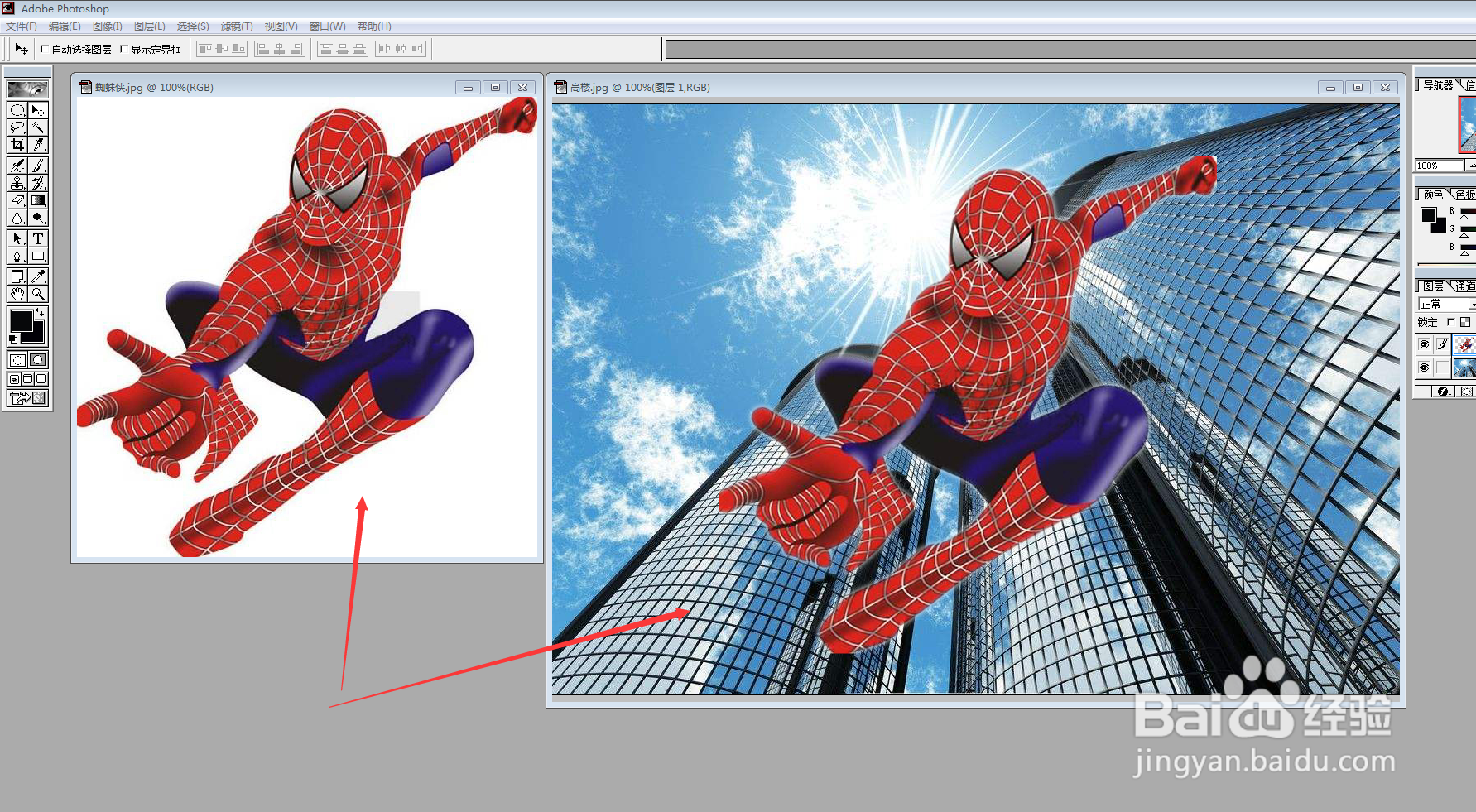Viewport: 1476px width, 812px height.
Task: Switch to the 色板 tab
Action: point(1464,195)
